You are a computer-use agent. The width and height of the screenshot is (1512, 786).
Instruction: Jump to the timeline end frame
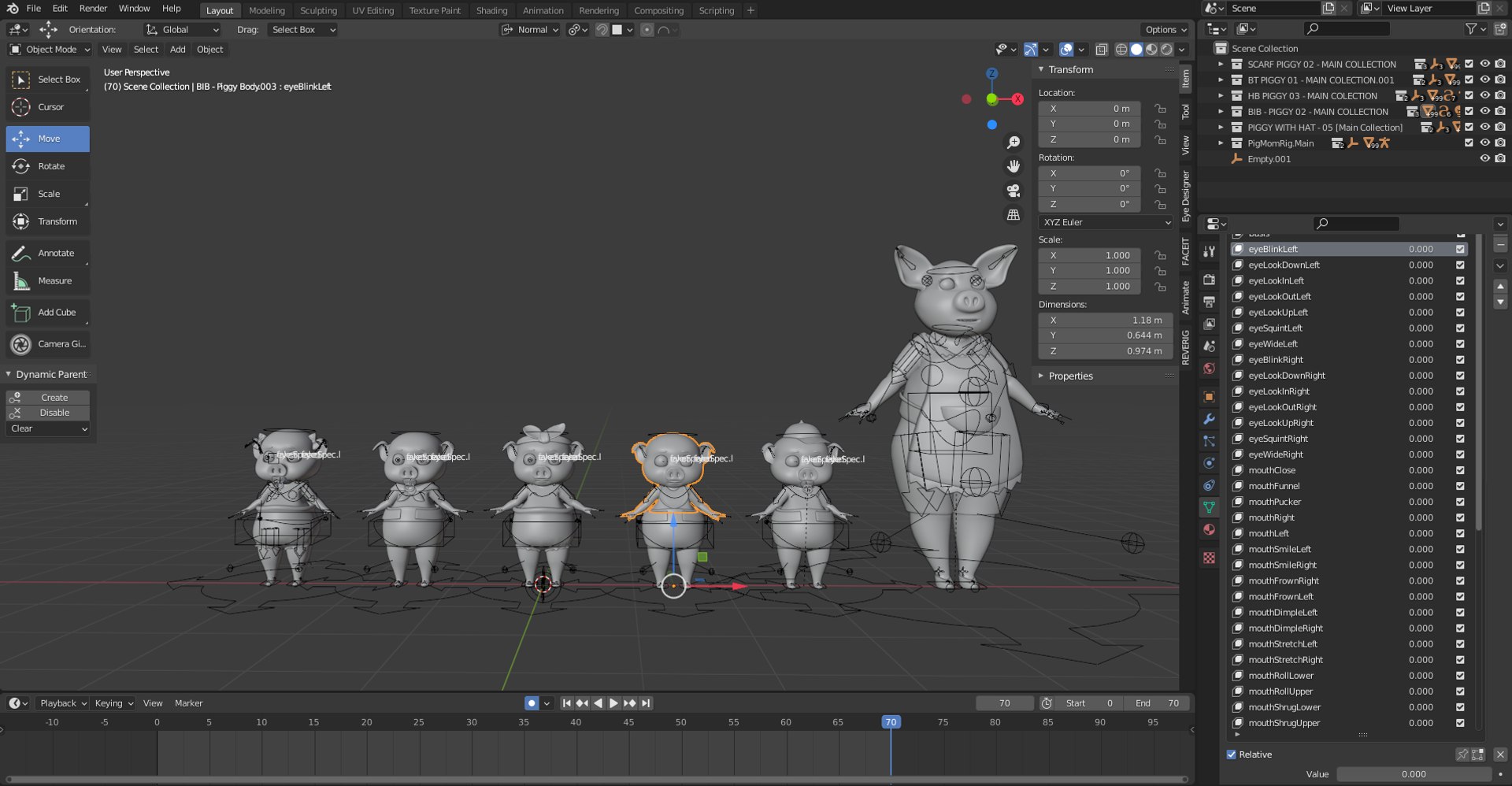pos(646,703)
